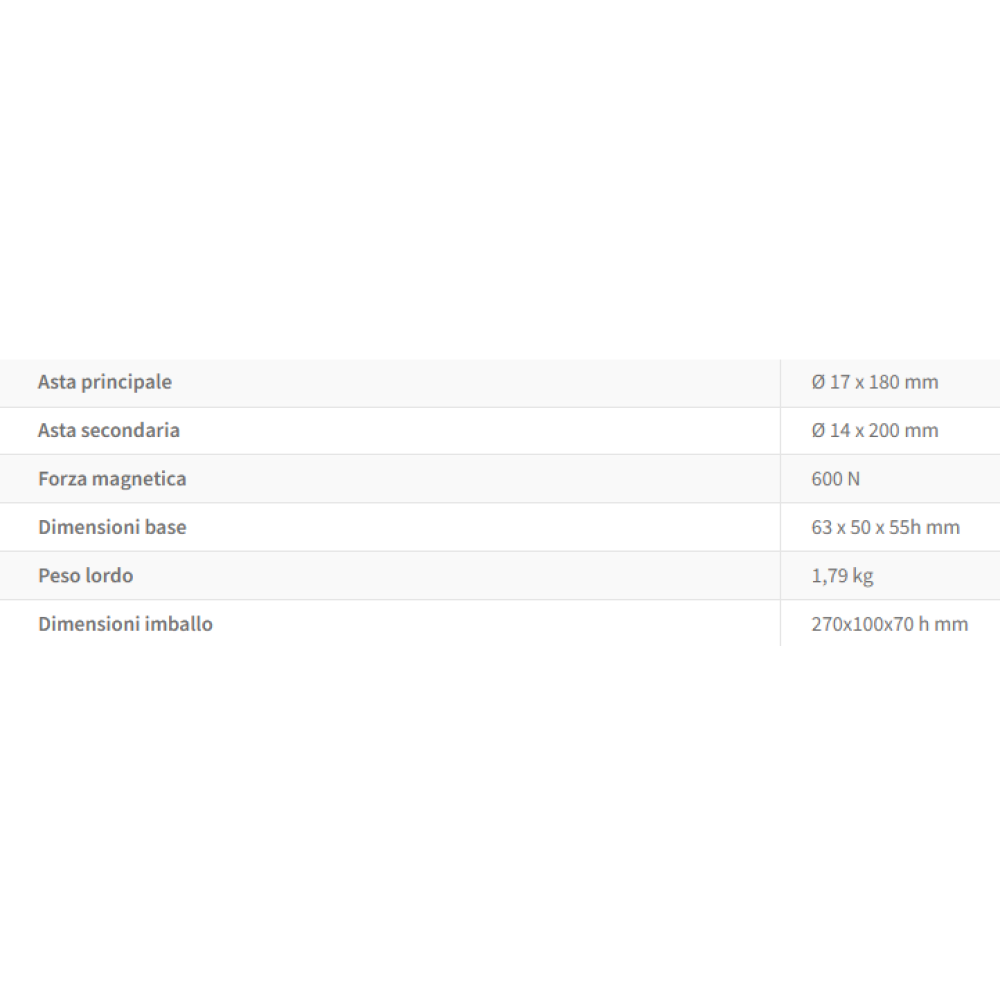Click the 'kg' unit in the weight value
This screenshot has height=1000, width=1000.
click(862, 577)
